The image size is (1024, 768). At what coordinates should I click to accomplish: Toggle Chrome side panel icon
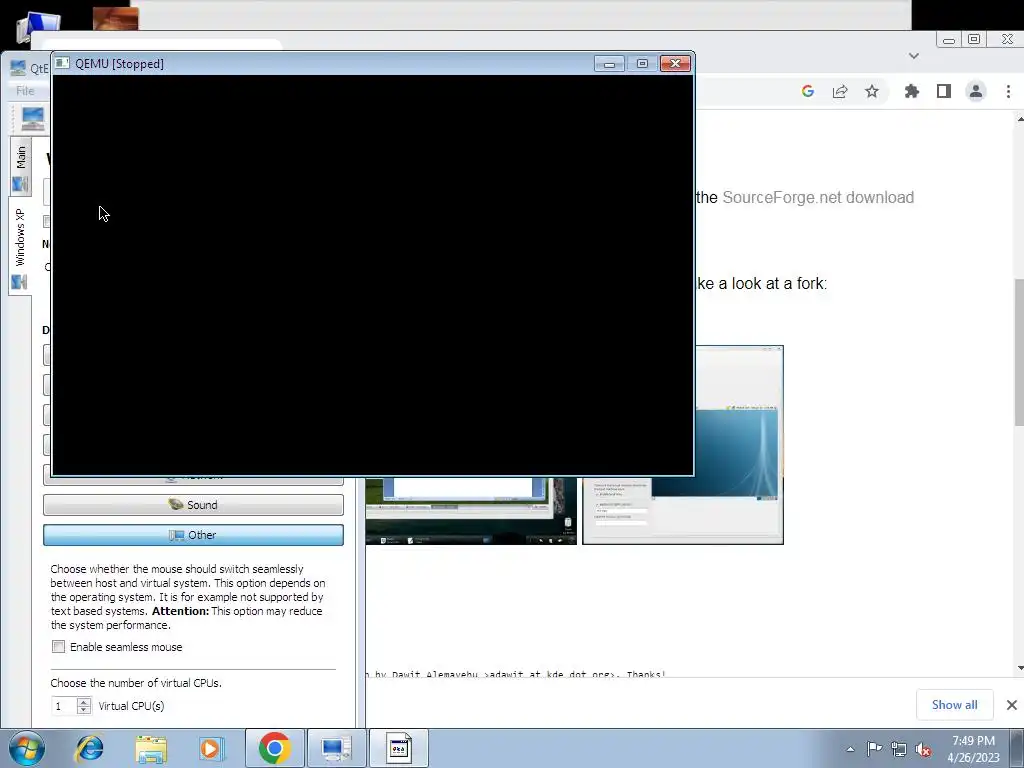(944, 91)
